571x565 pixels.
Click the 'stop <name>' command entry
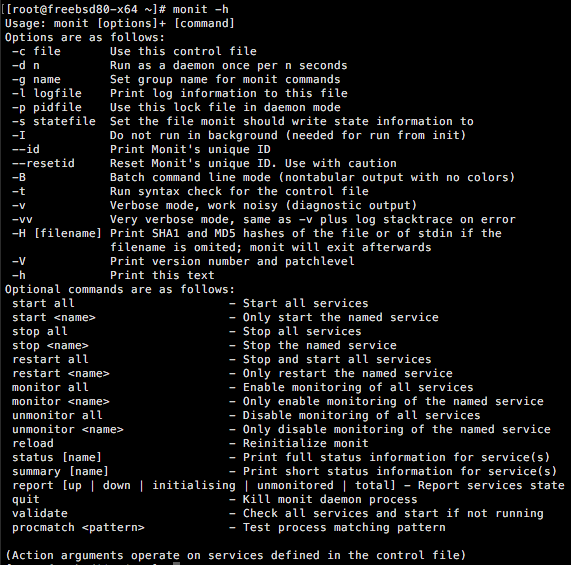click(x=50, y=345)
